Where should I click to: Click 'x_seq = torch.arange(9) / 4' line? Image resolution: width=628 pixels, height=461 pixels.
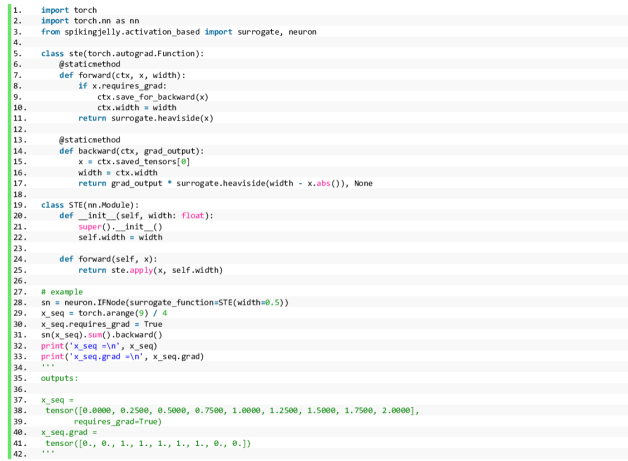(x=104, y=313)
